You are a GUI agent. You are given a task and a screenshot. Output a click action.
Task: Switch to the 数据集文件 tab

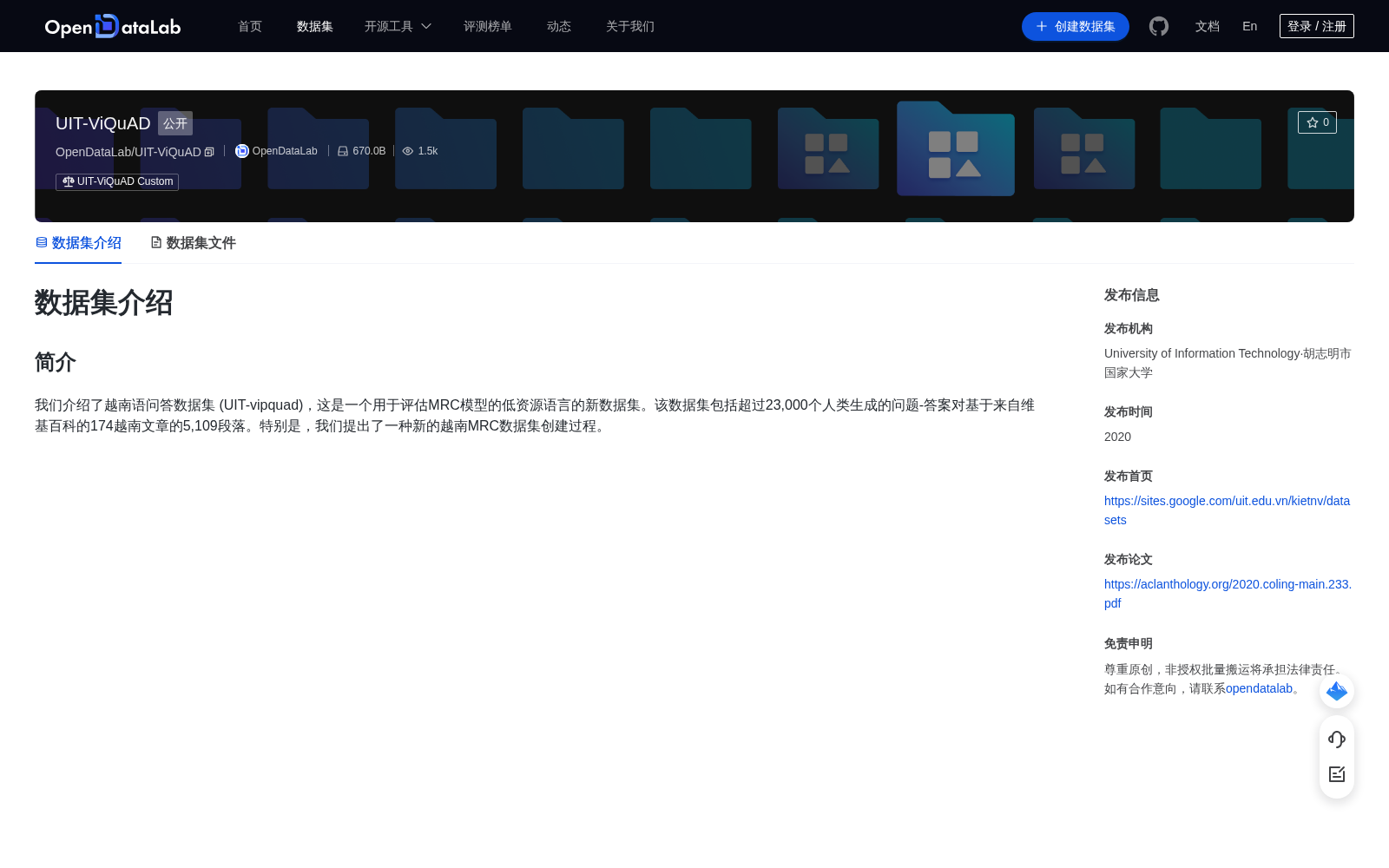point(193,243)
